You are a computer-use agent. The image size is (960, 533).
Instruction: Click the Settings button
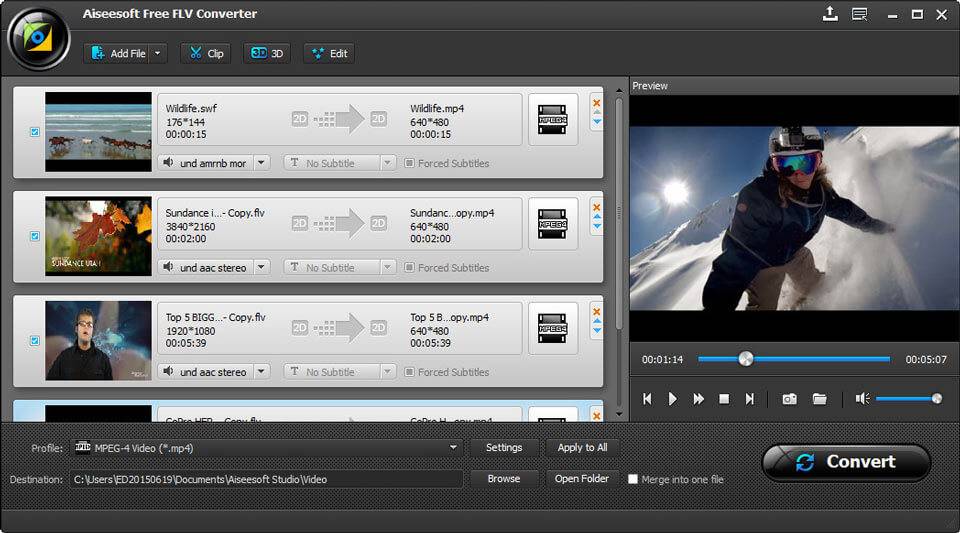point(504,448)
